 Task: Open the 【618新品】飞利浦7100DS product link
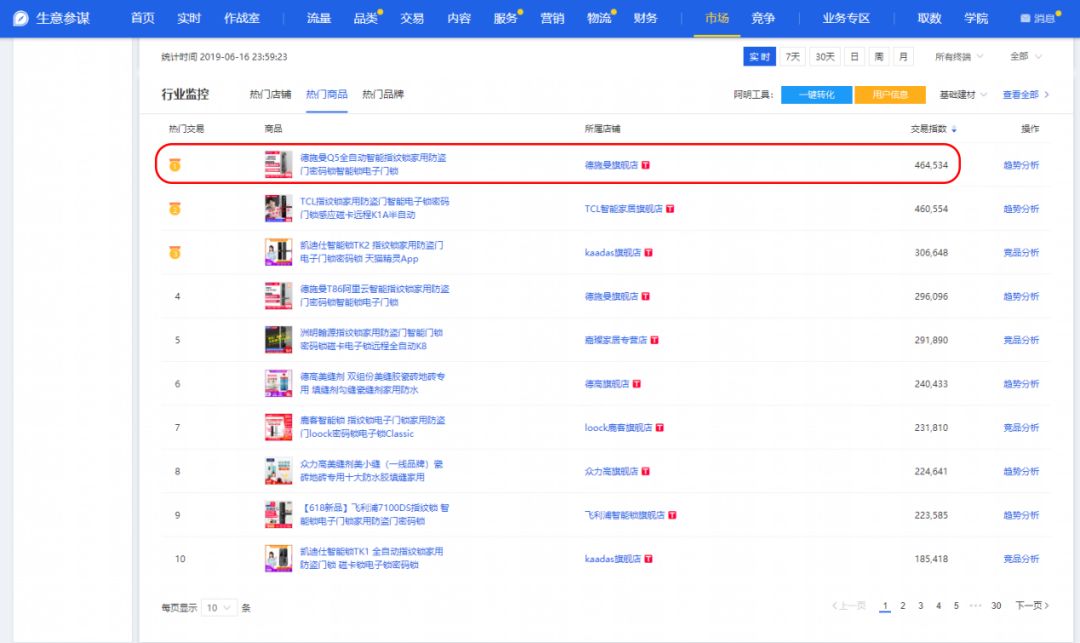pyautogui.click(x=375, y=514)
